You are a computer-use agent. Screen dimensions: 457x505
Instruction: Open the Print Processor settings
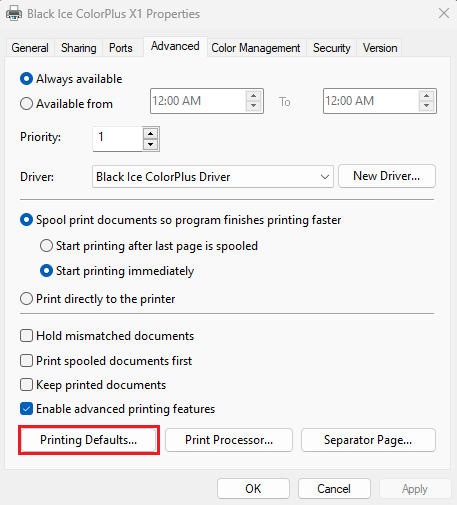[x=229, y=440]
